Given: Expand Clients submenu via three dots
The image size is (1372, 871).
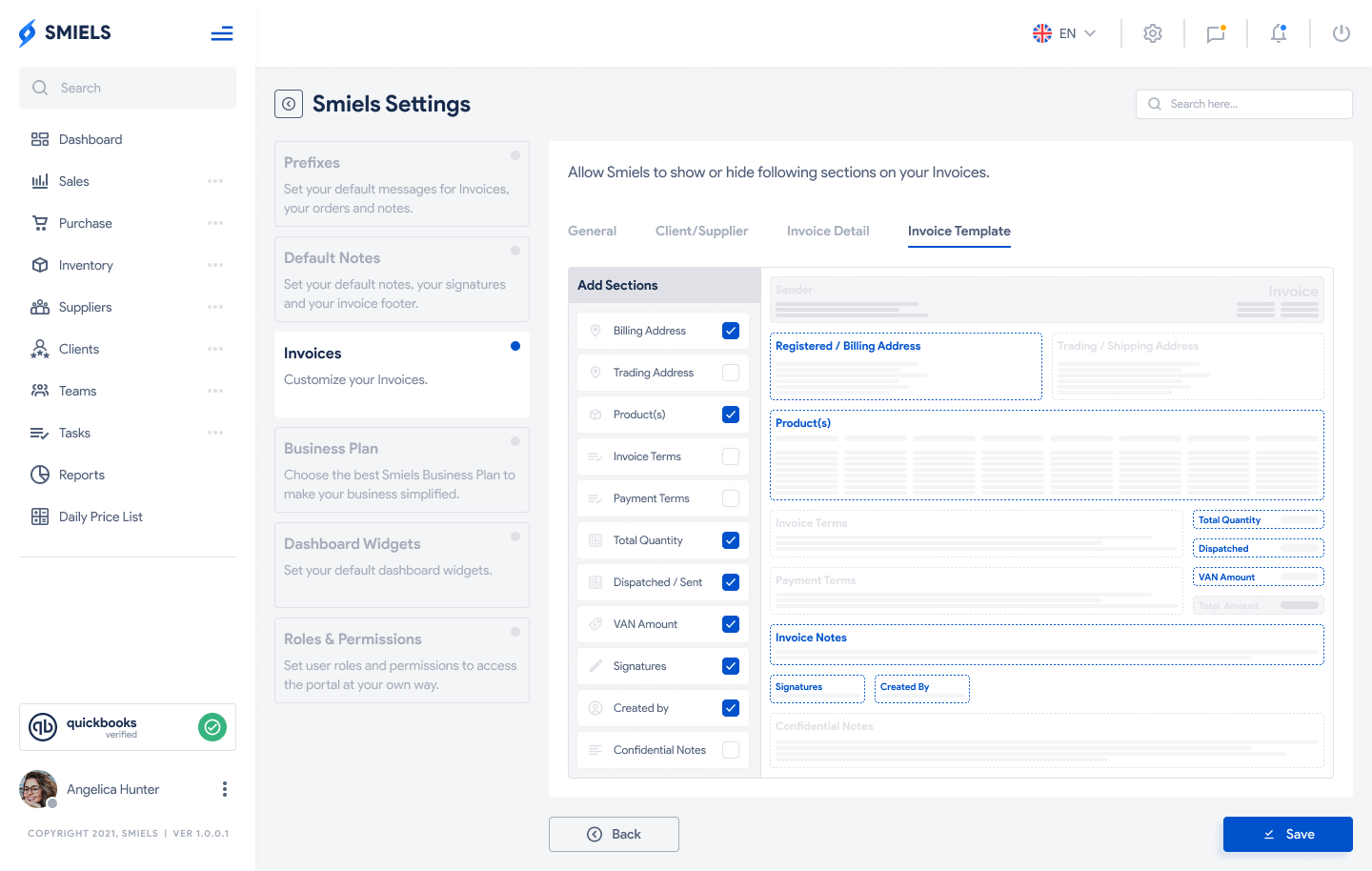Looking at the screenshot, I should [215, 349].
